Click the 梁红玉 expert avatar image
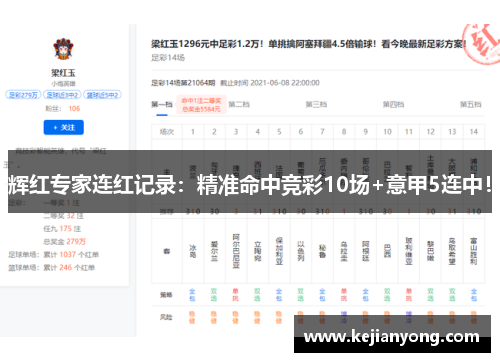Image resolution: width=500 pixels, height=362 pixels. pos(63,49)
